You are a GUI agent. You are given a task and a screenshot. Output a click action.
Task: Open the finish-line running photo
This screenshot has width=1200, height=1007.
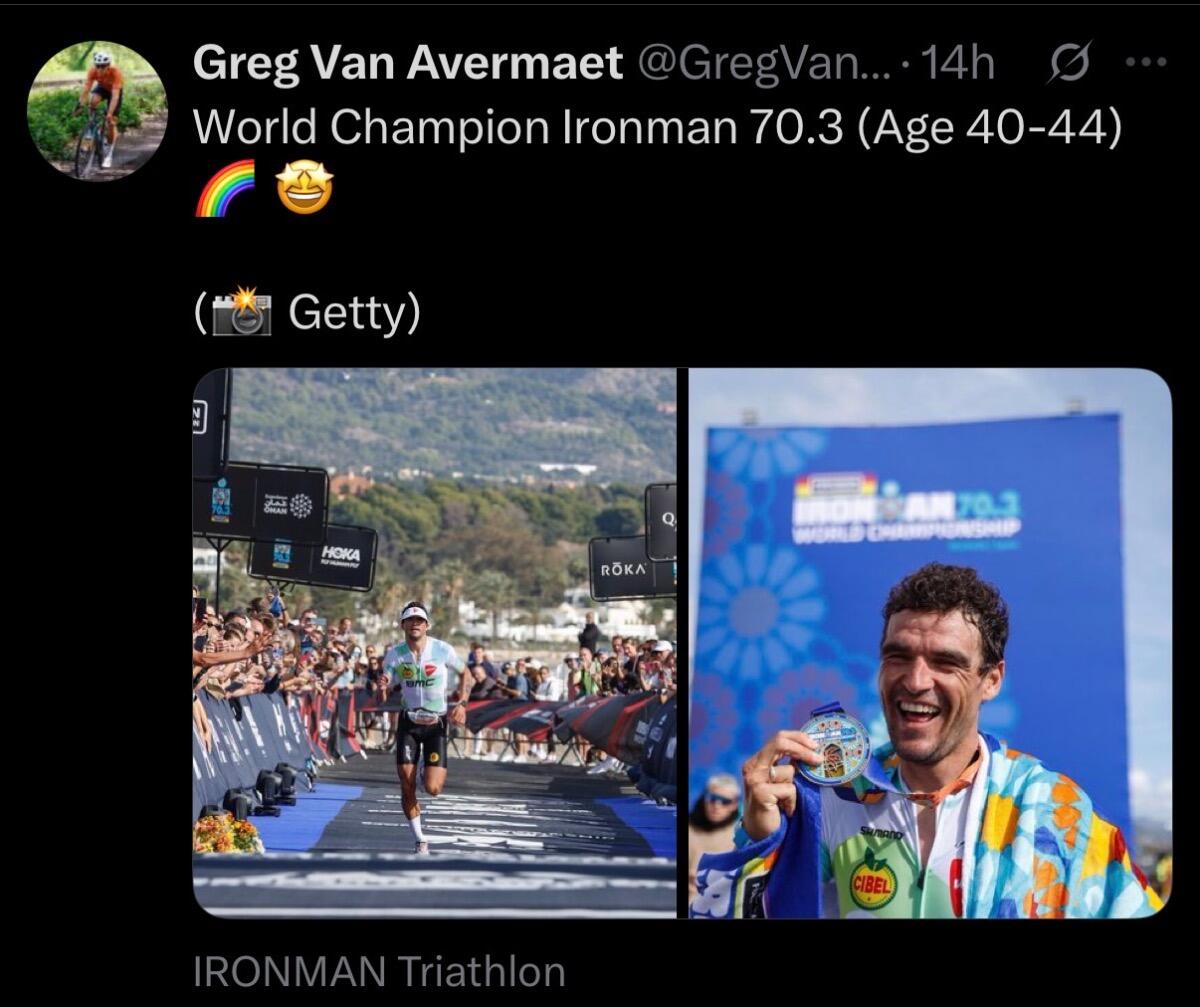click(x=434, y=643)
